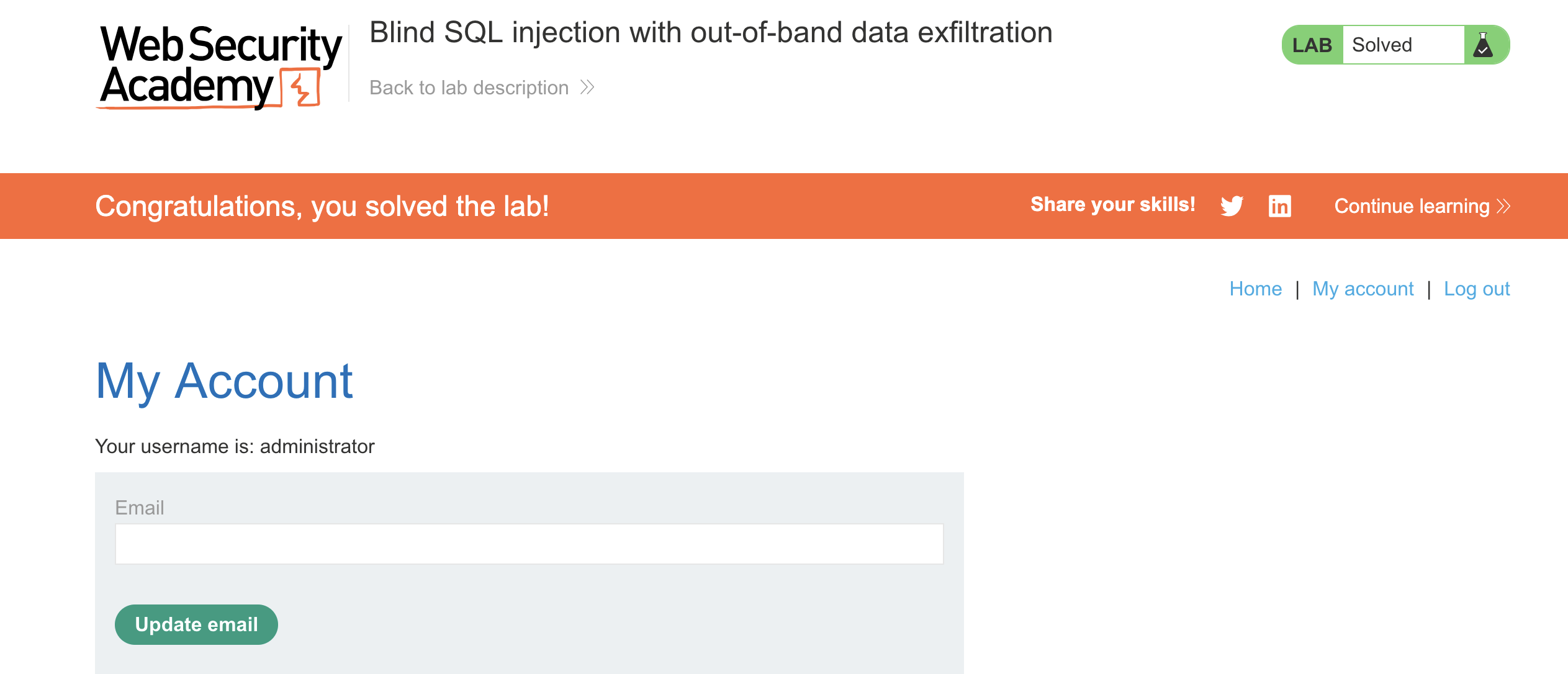This screenshot has width=1568, height=674.
Task: Click chevrons after Continue learning
Action: [1503, 206]
